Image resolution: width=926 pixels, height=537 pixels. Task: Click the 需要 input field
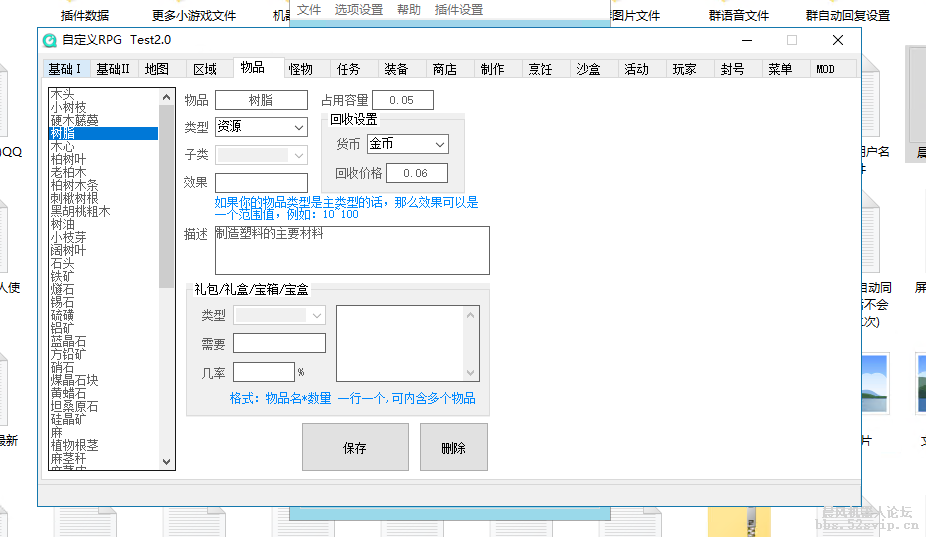click(279, 343)
